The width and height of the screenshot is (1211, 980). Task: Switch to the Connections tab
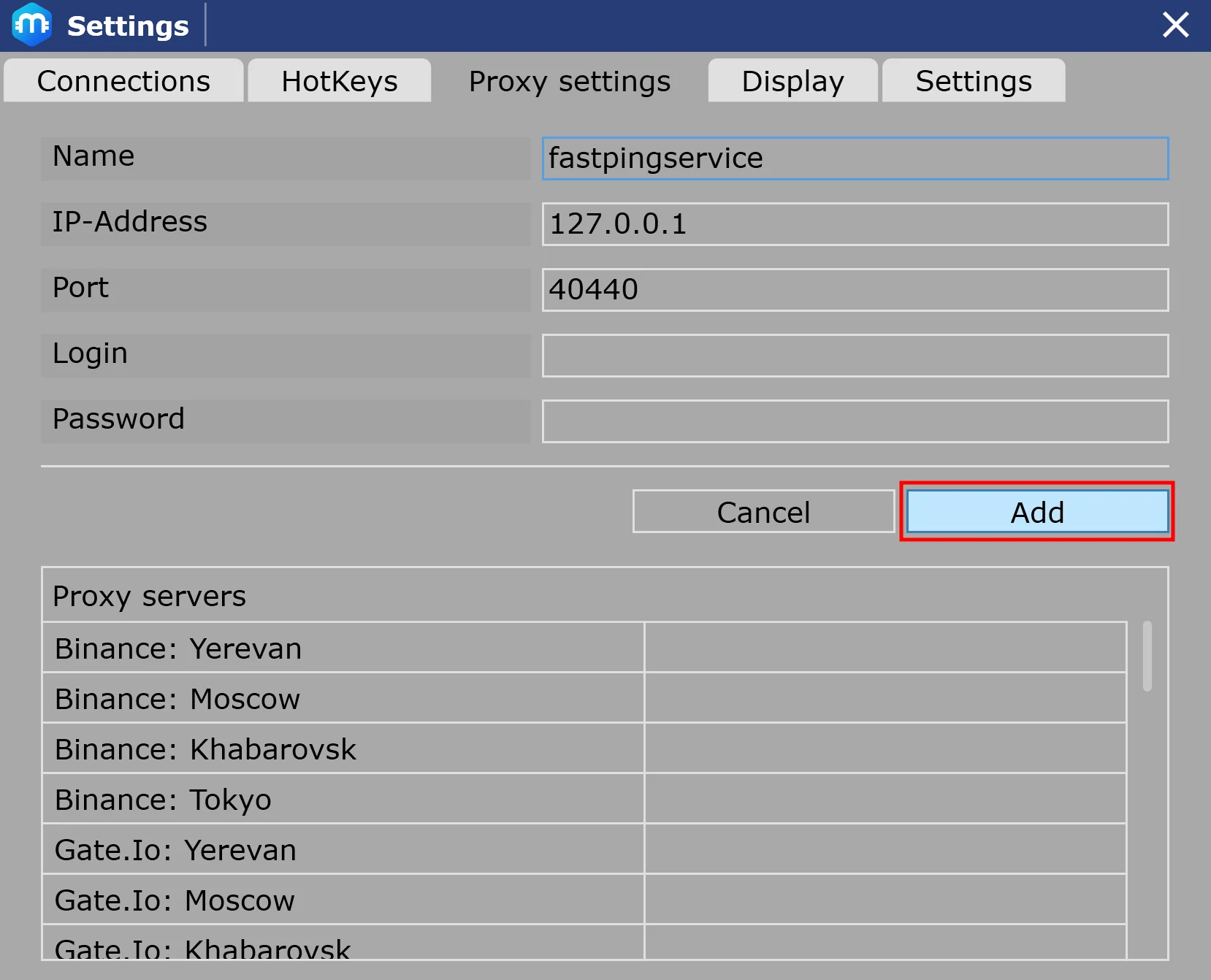[x=123, y=81]
